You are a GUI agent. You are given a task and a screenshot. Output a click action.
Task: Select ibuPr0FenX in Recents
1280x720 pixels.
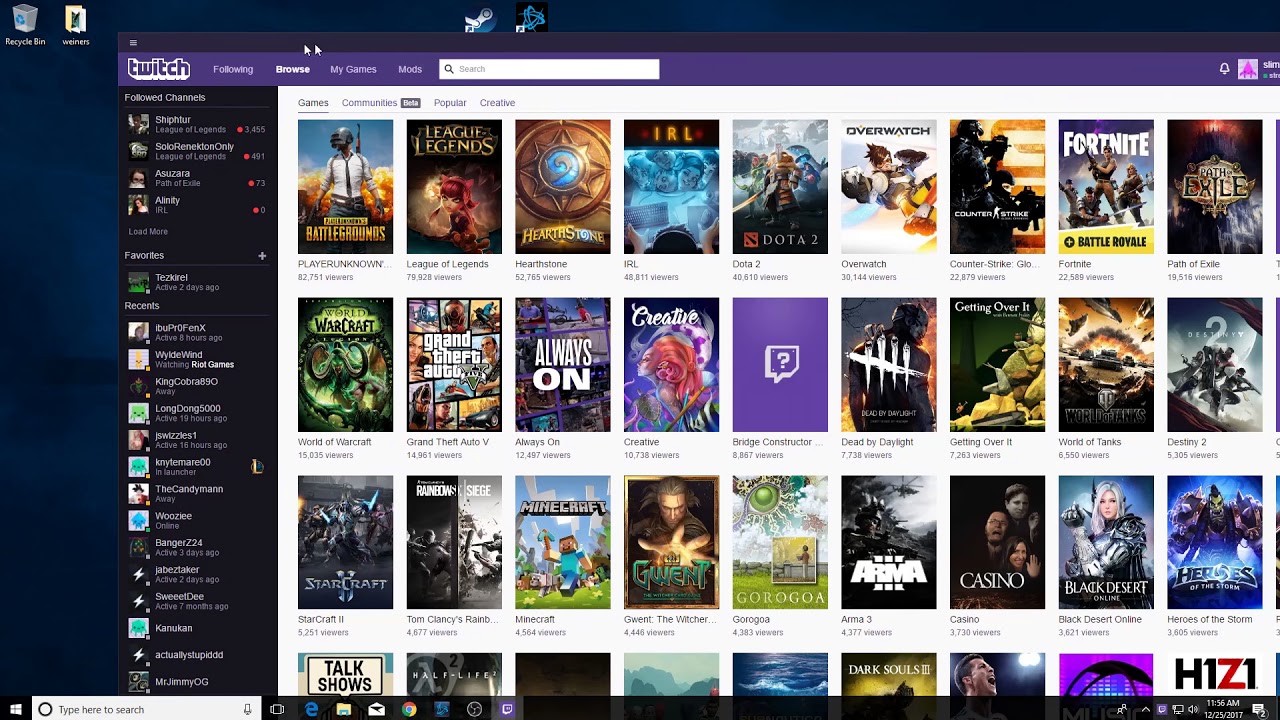(x=197, y=332)
